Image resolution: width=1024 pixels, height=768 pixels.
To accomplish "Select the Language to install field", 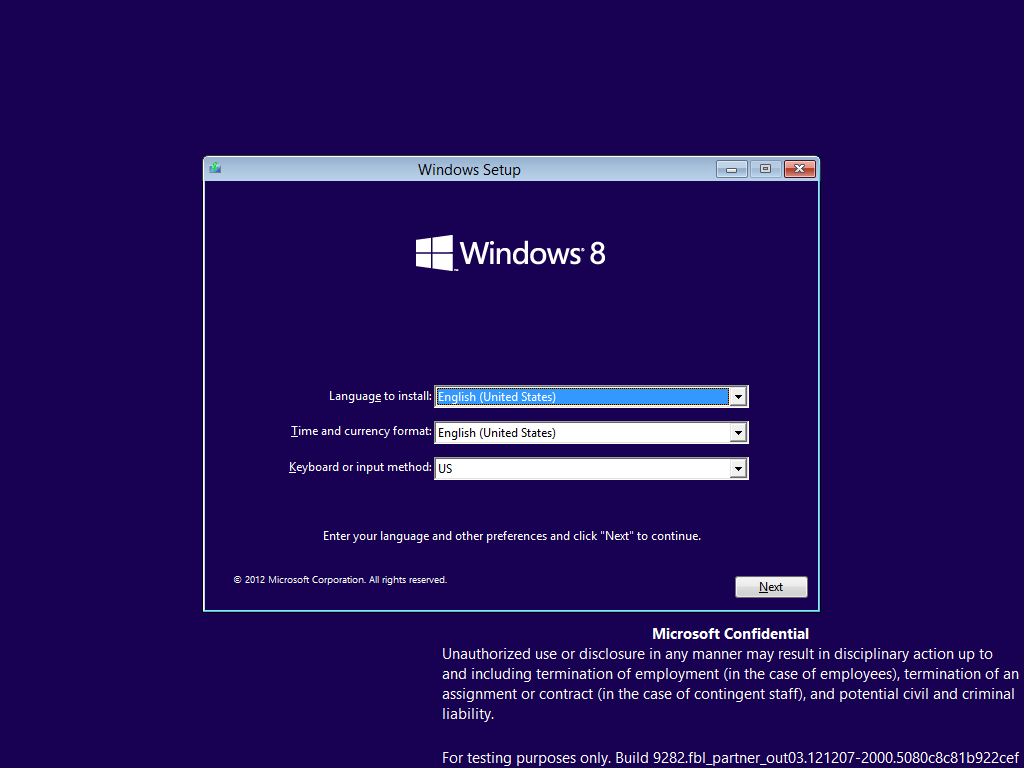I will click(591, 396).
